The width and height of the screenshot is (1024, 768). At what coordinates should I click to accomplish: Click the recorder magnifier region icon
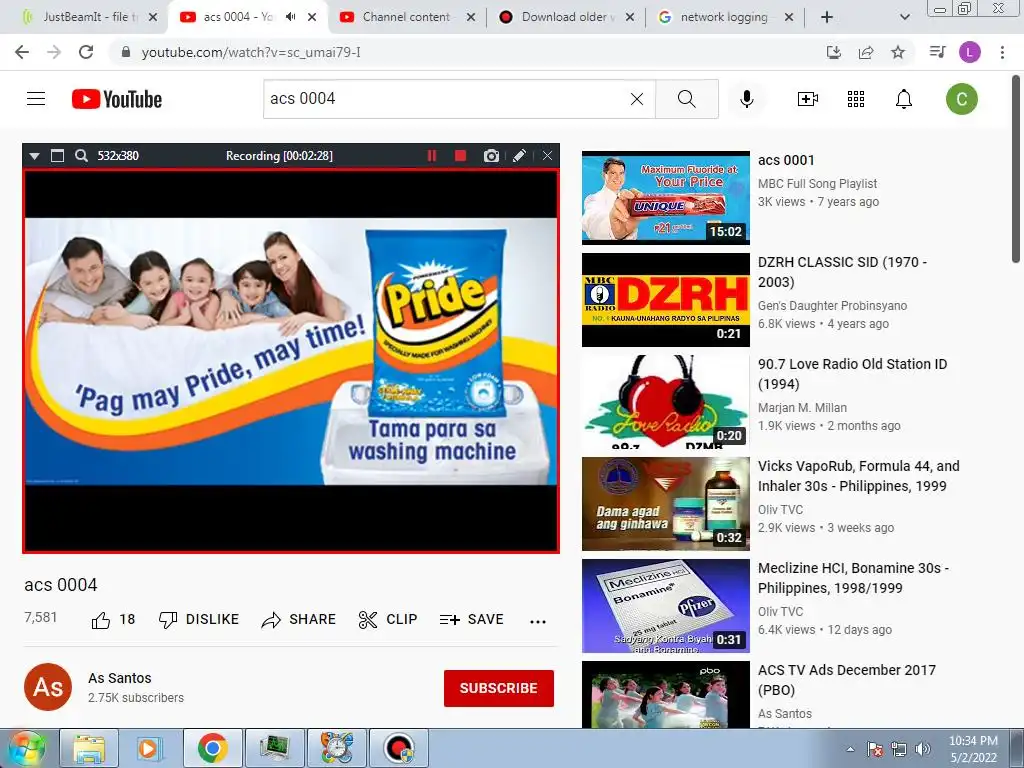coord(81,155)
